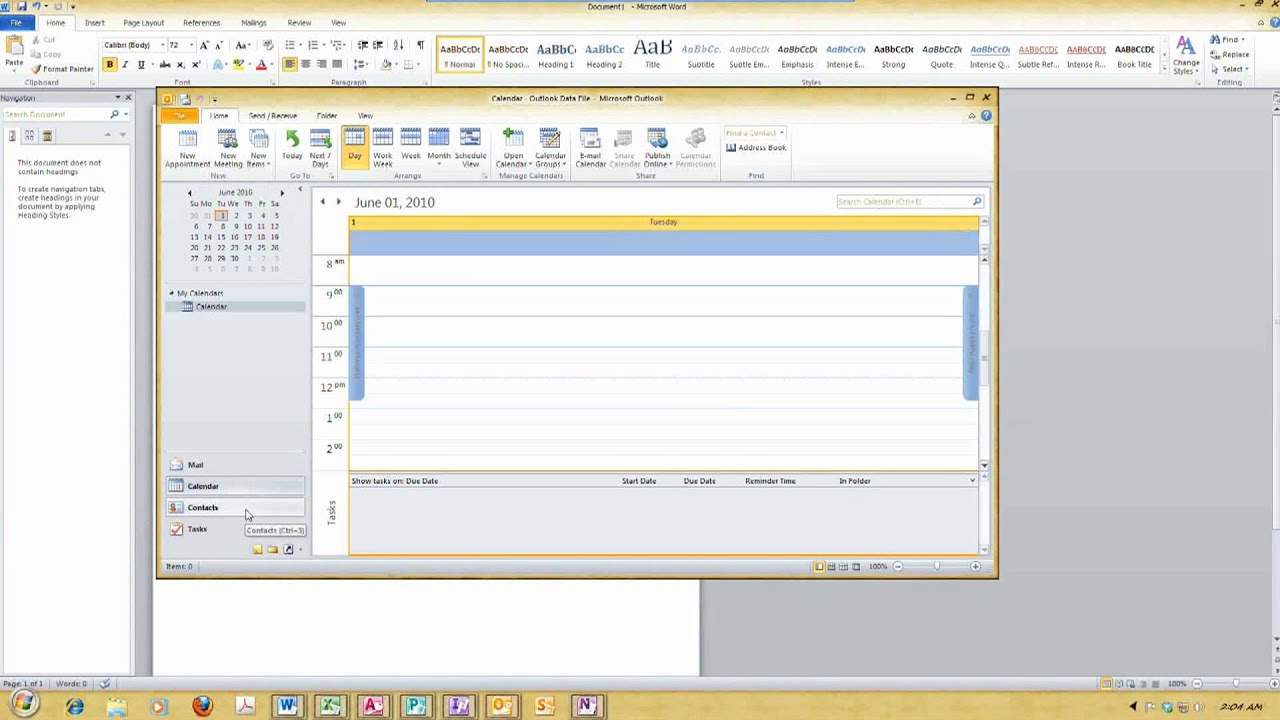
Task: Open Word's Page Layout tab
Action: [x=143, y=23]
